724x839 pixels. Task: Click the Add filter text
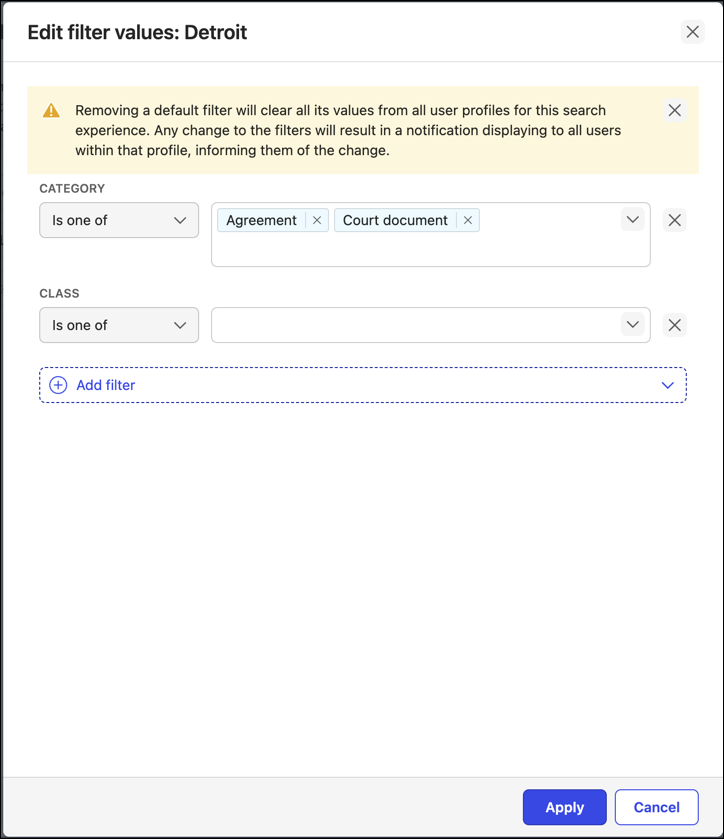(106, 385)
